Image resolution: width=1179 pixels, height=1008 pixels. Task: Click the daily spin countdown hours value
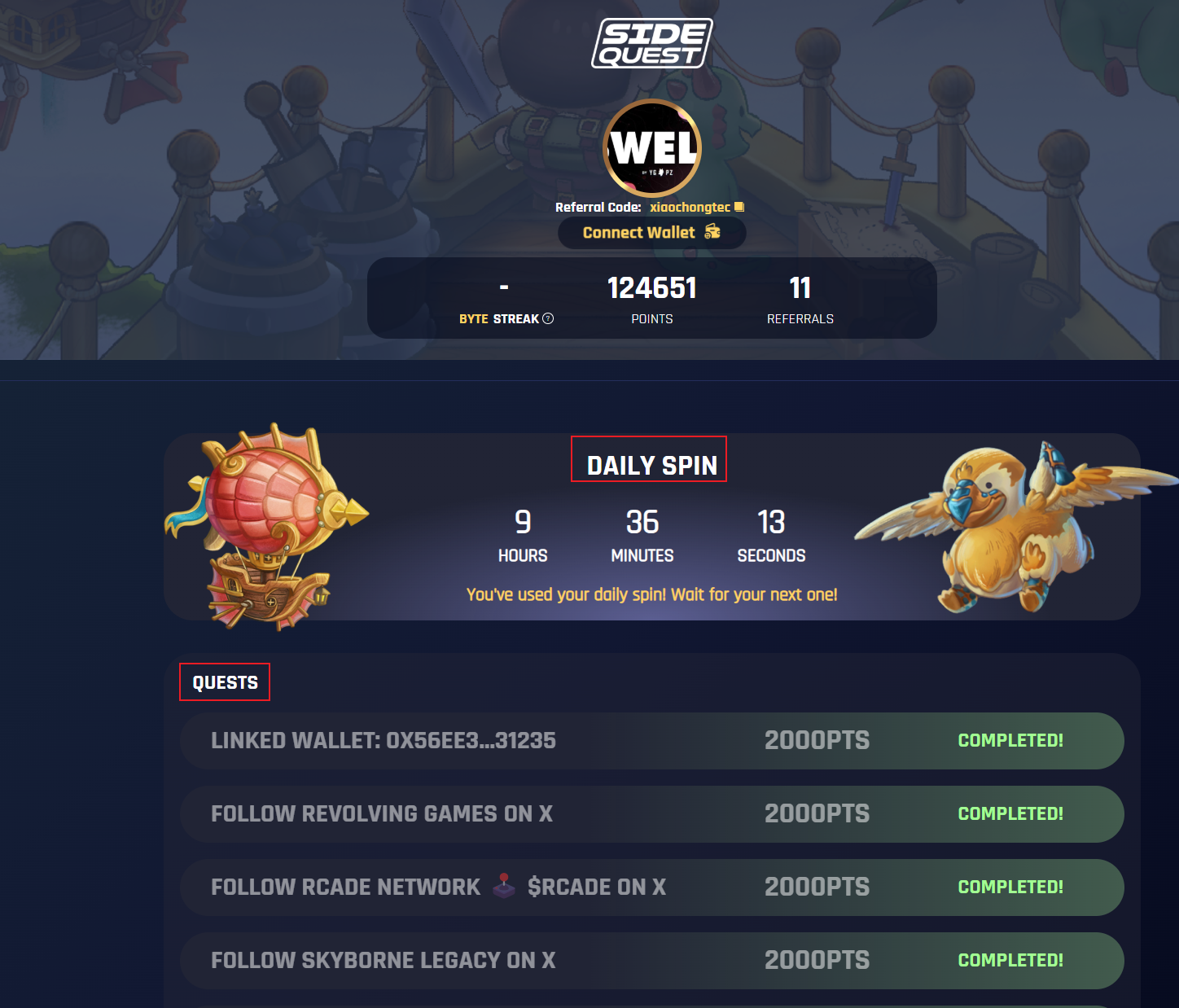(523, 522)
